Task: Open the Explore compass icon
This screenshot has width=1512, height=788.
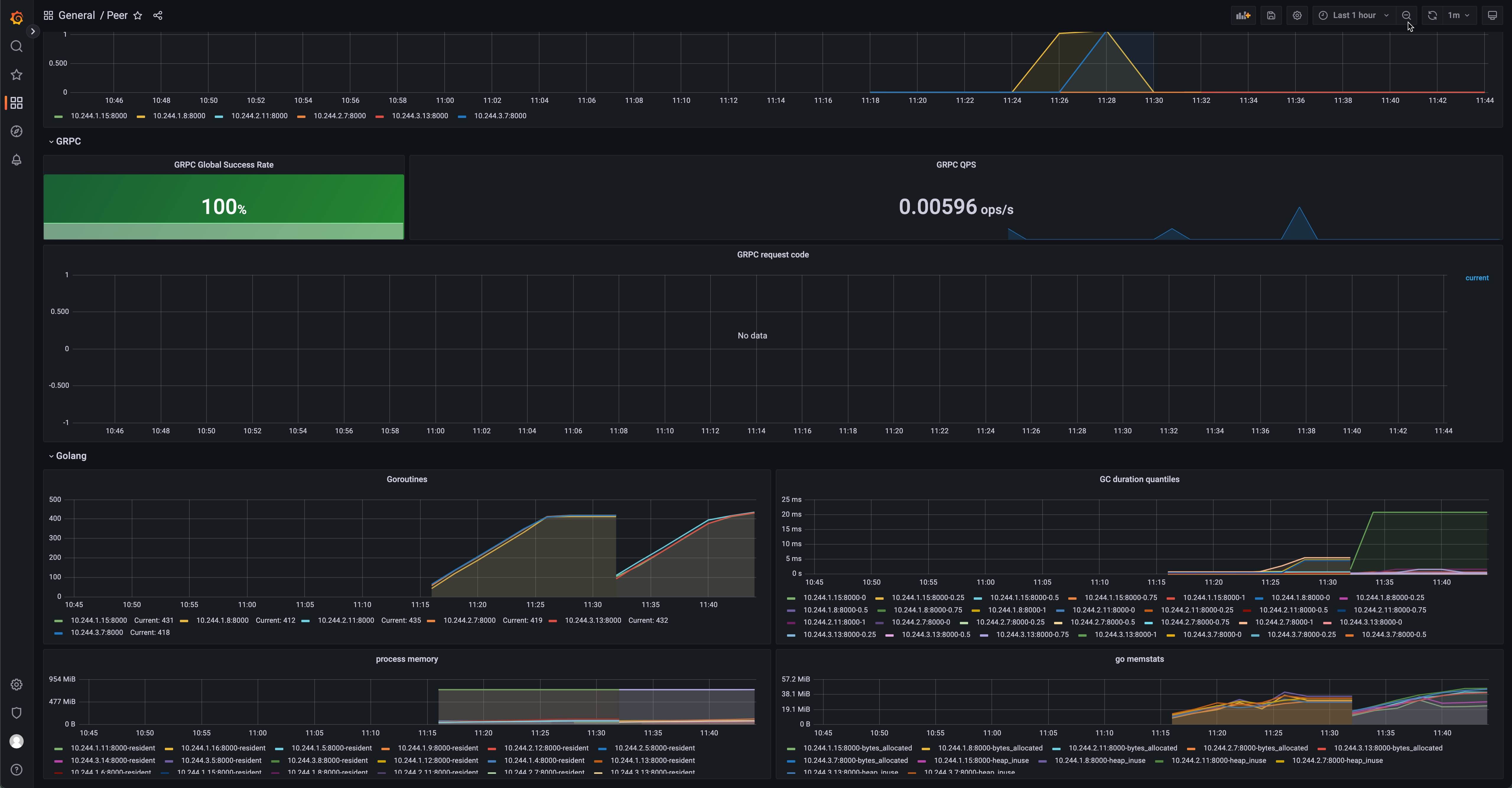Action: 17,132
